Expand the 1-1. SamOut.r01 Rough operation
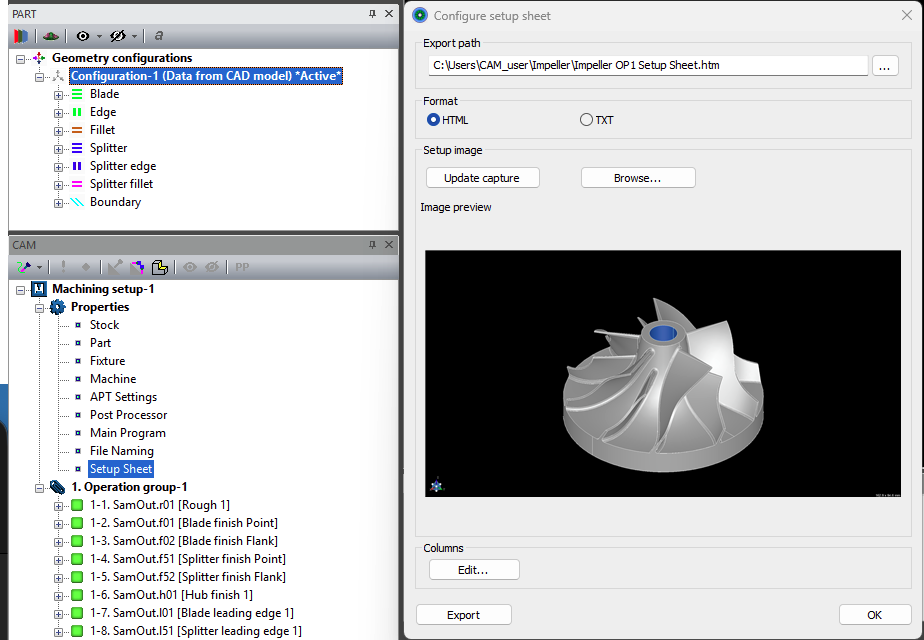 point(58,504)
